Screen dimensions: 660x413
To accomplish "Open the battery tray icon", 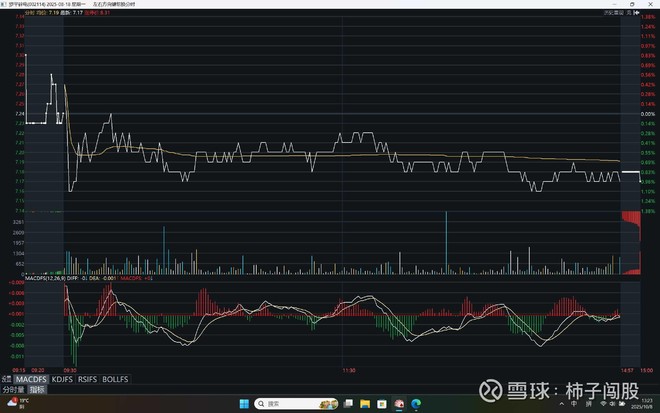I will coord(622,404).
